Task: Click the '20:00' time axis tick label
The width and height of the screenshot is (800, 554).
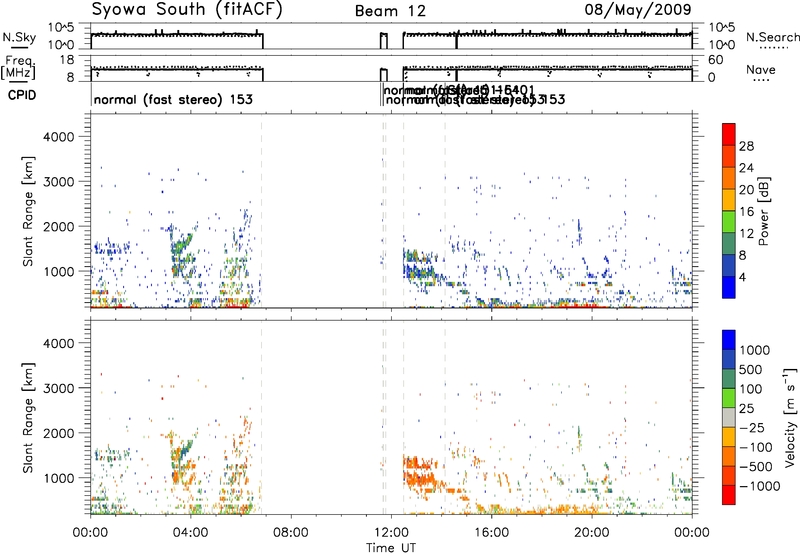Action: pyautogui.click(x=592, y=533)
